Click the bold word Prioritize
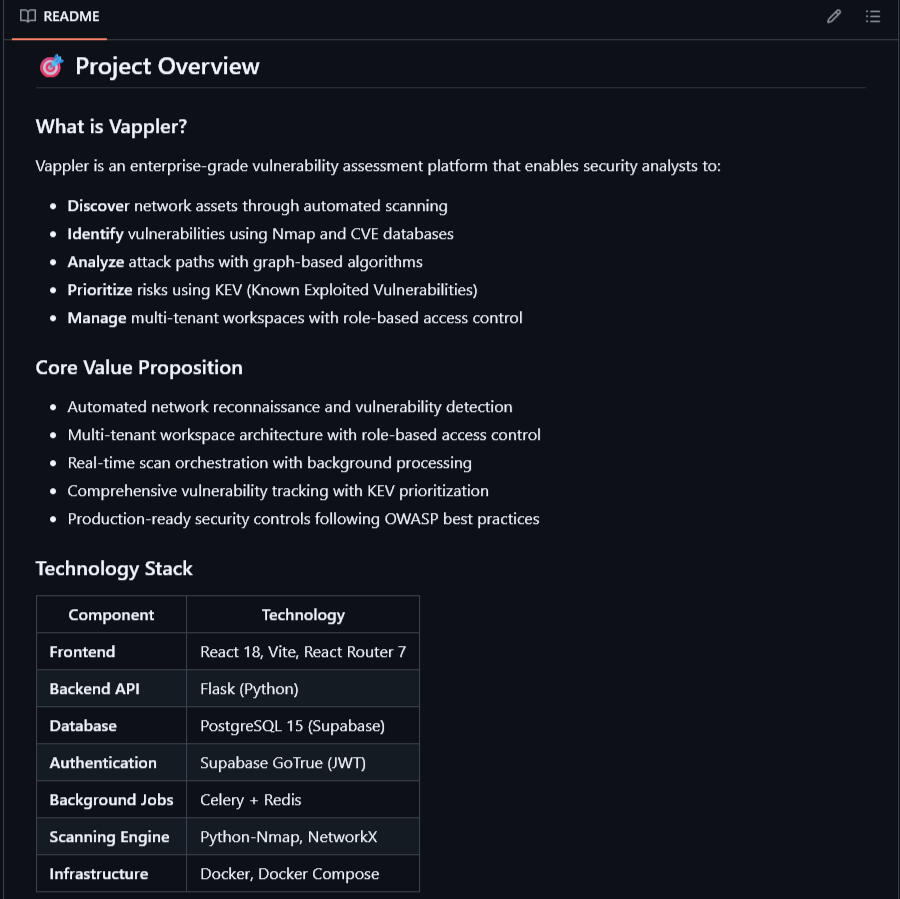 pos(100,290)
